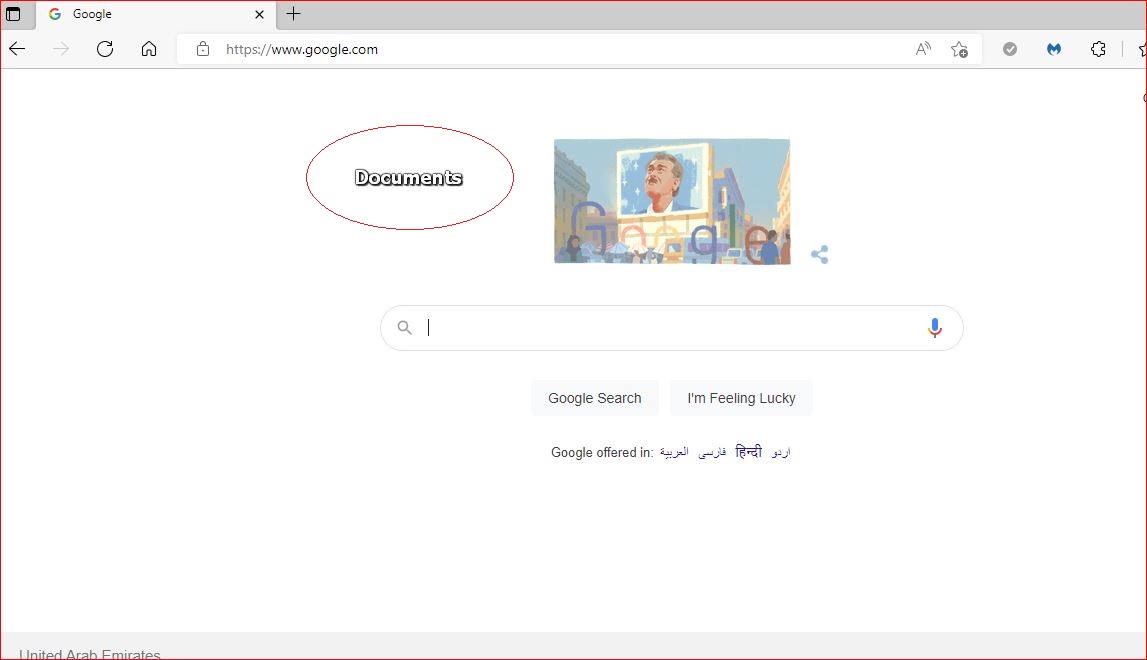Open the Extensions puzzle icon
The width and height of the screenshot is (1147, 660).
(x=1098, y=49)
